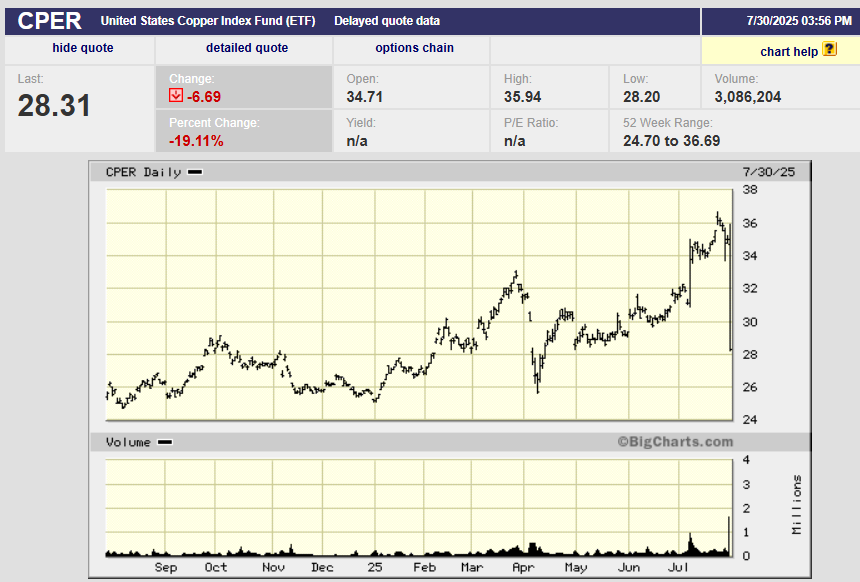Click the 30 price axis label
The image size is (860, 582).
tap(750, 322)
